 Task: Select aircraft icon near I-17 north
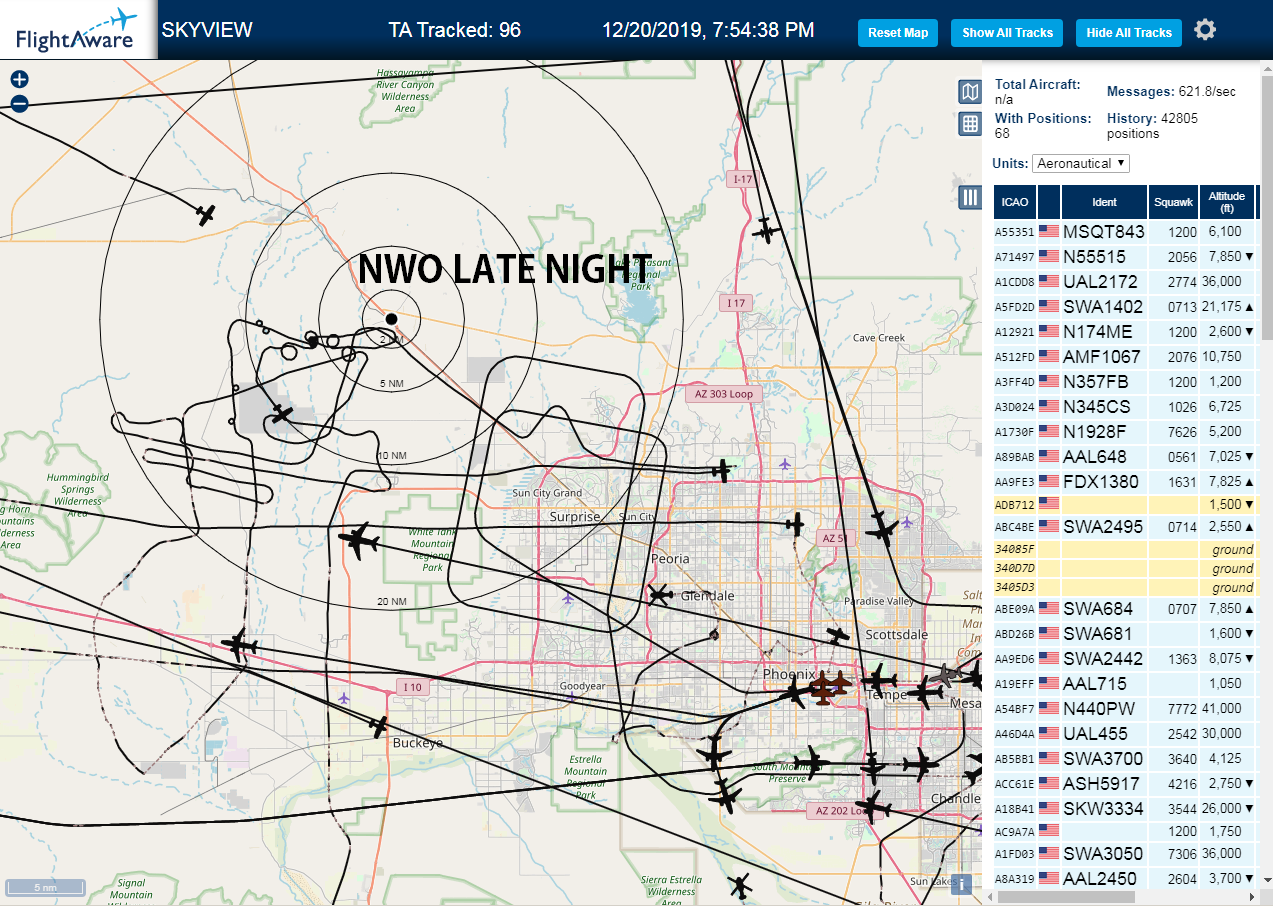coord(765,231)
